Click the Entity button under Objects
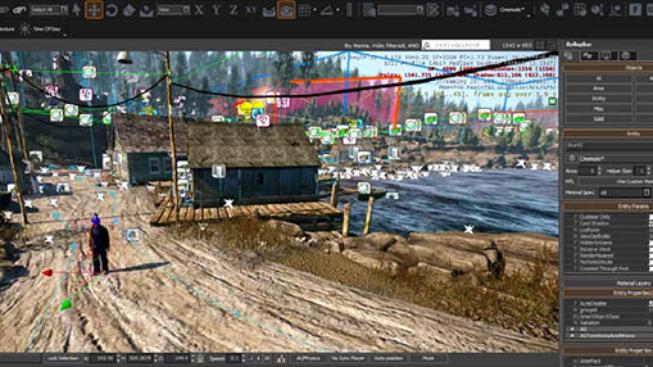653x367 pixels. [598, 99]
